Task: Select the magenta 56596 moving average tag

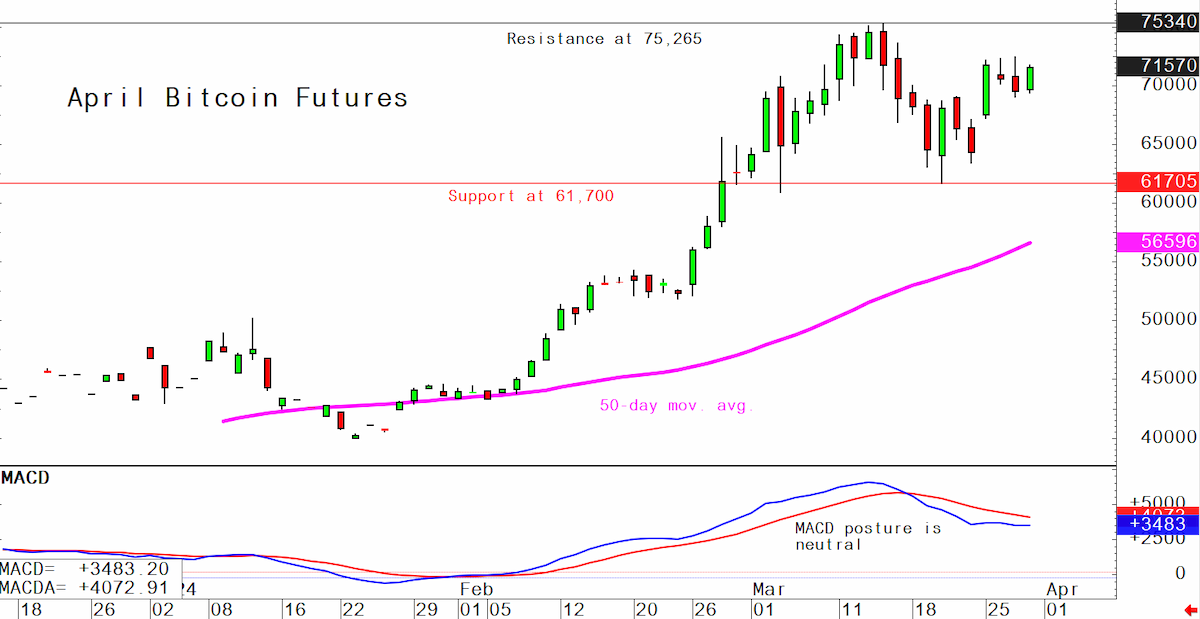Action: pyautogui.click(x=1158, y=241)
